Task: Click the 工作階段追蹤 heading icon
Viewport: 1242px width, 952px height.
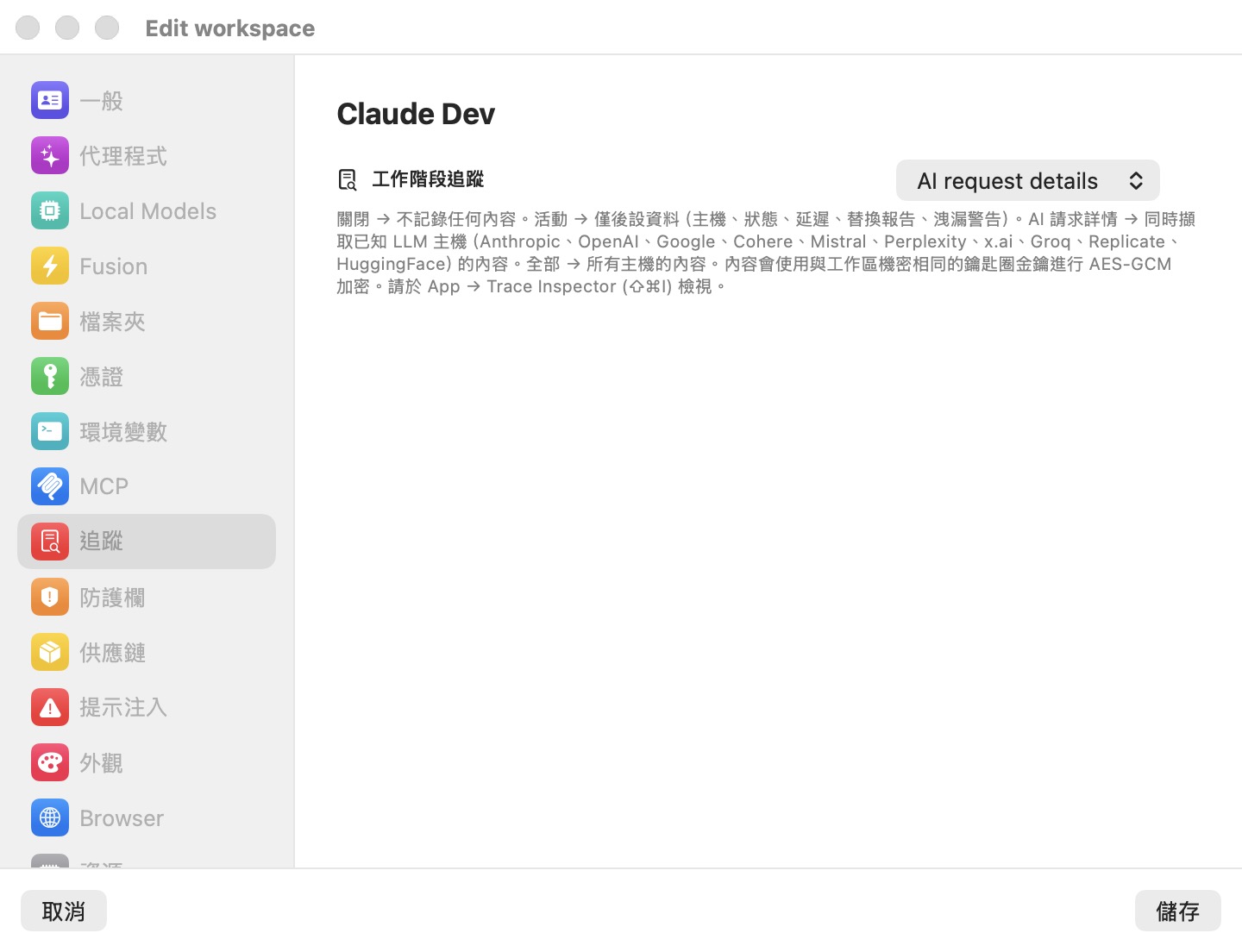Action: tap(348, 180)
